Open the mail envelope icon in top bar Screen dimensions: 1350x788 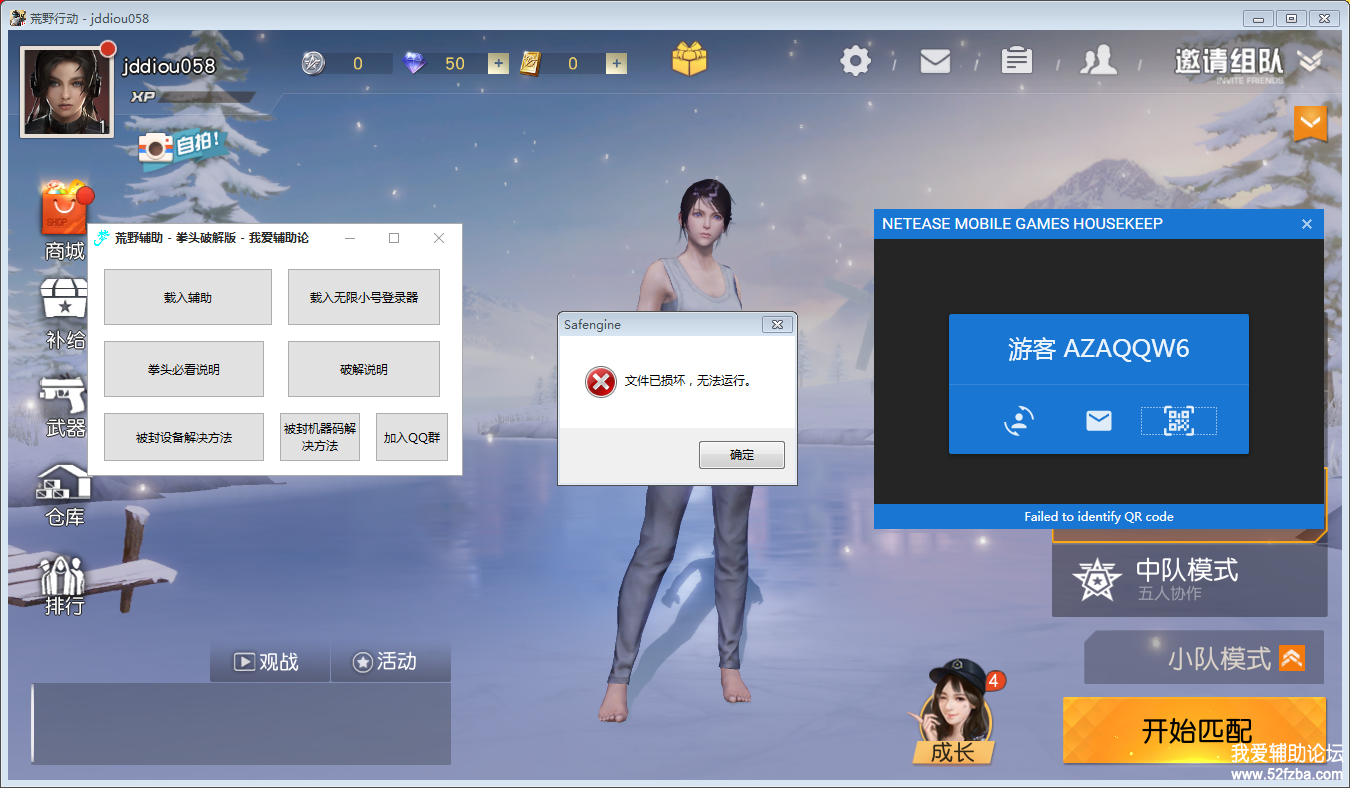coord(935,62)
